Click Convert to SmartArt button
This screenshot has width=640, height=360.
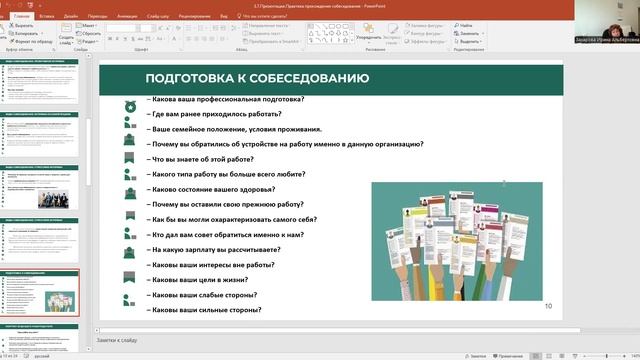point(271,41)
